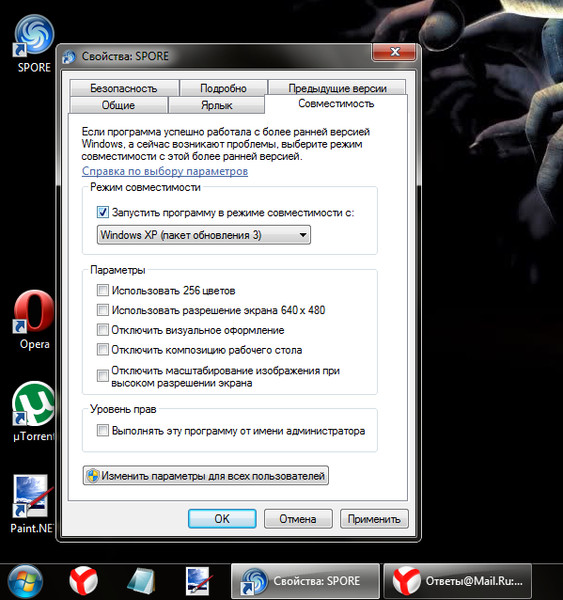Image resolution: width=563 pixels, height=600 pixels.
Task: Launch pinned Yandex browser on taskbar
Action: (x=83, y=581)
